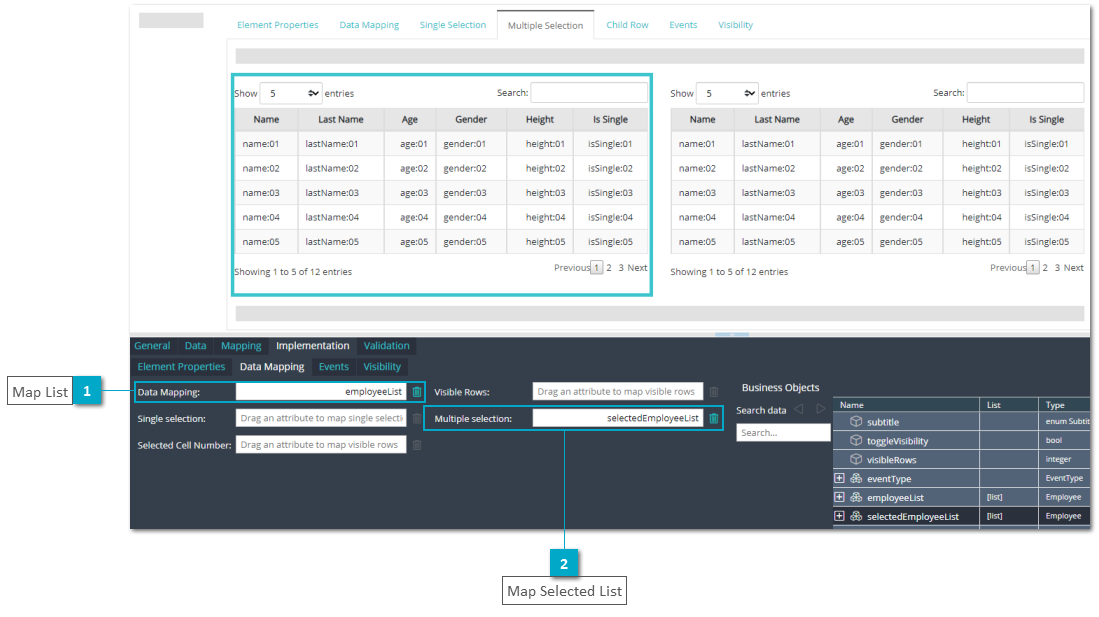The image size is (1099, 617).
Task: Click the Business Objects Search box
Action: click(784, 433)
